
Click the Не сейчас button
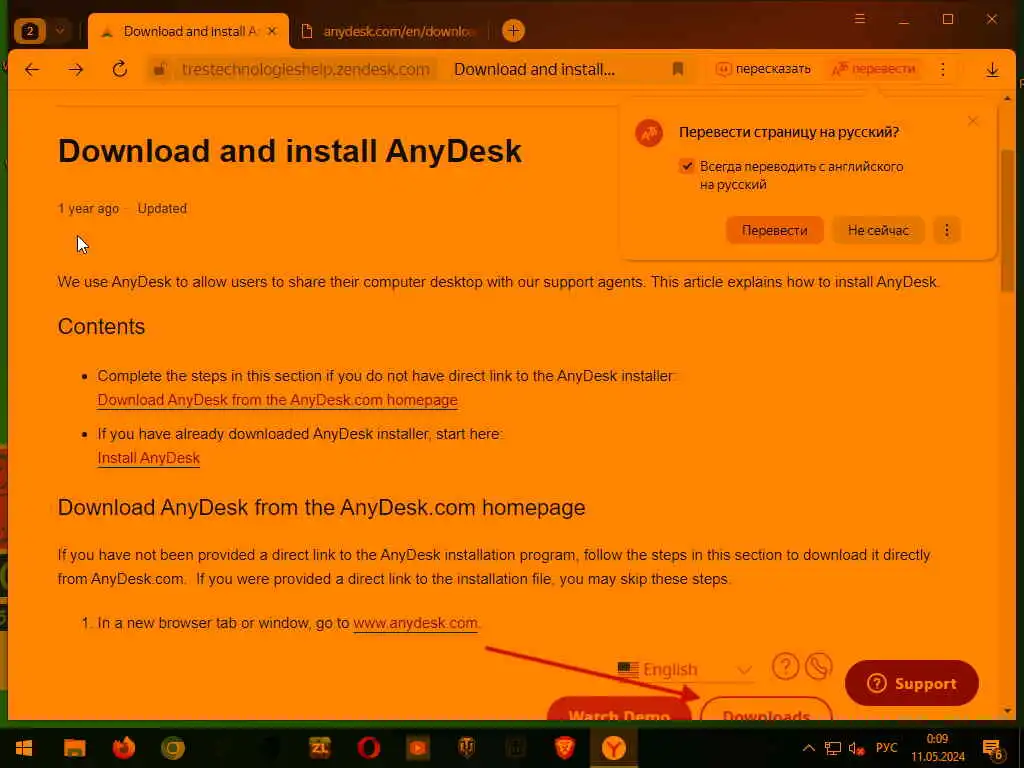coord(878,231)
